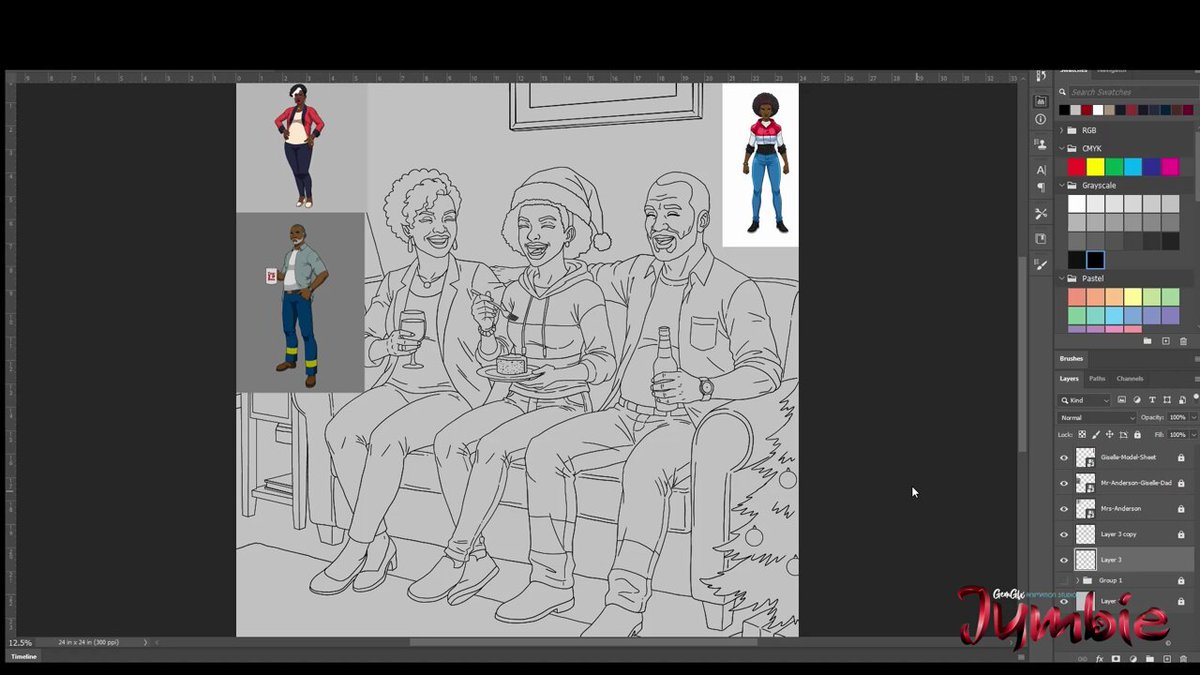Switch to the Paths tab
The height and width of the screenshot is (675, 1200).
[1097, 379]
